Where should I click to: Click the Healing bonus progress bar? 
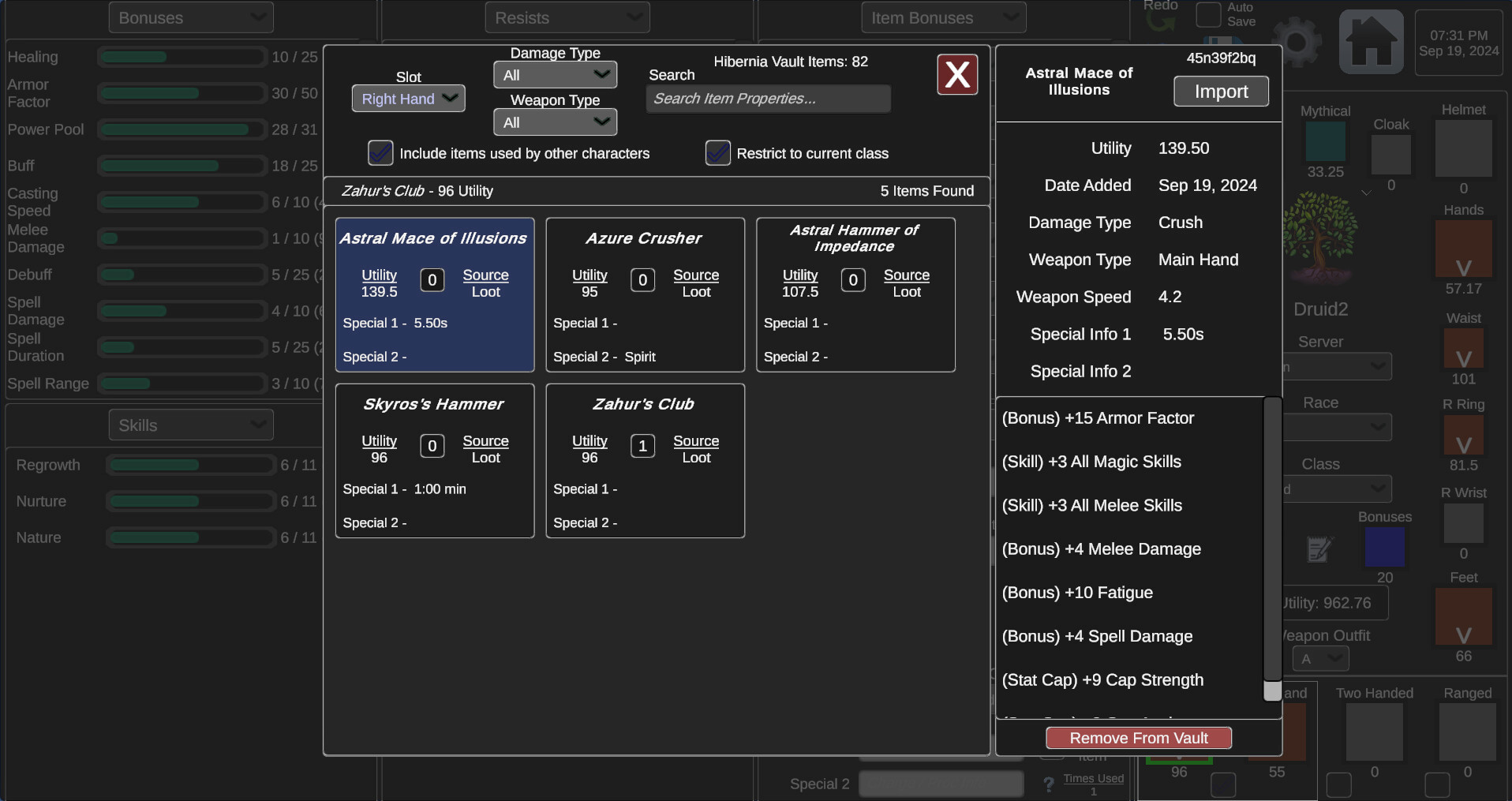tap(182, 57)
